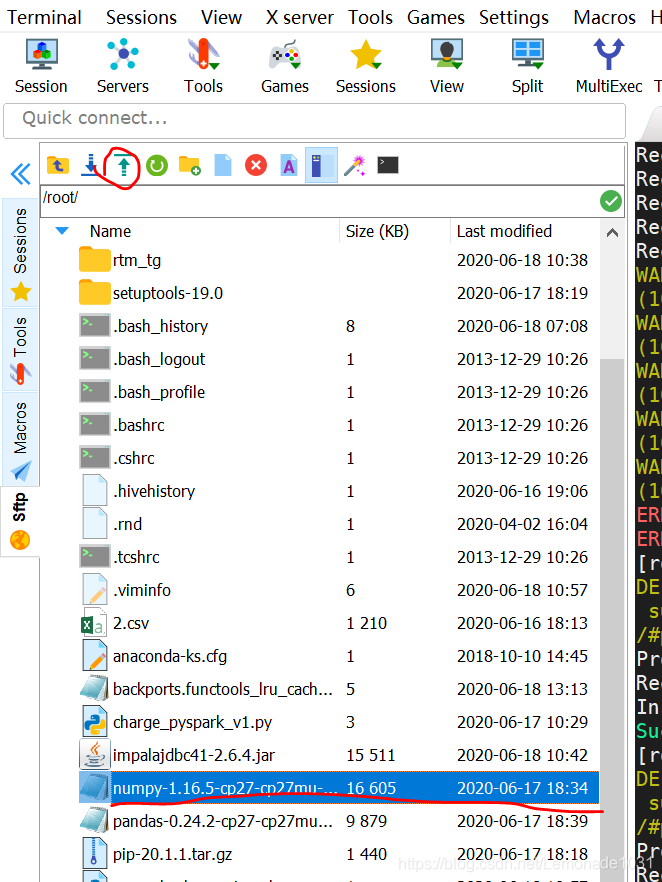The width and height of the screenshot is (662, 882).
Task: Open the View menu
Action: pos(222,17)
